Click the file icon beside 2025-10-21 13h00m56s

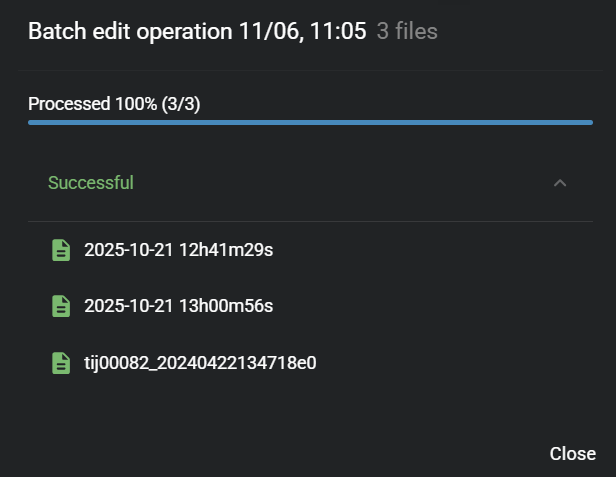point(61,306)
